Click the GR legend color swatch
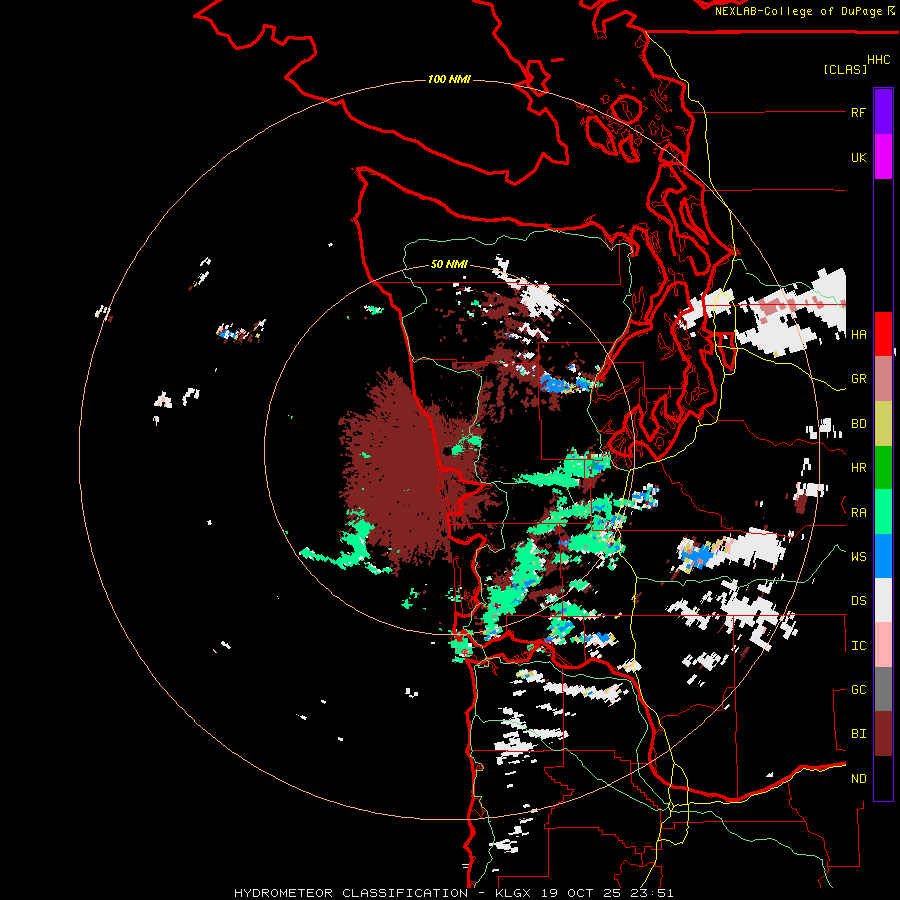This screenshot has width=900, height=900. coord(883,379)
